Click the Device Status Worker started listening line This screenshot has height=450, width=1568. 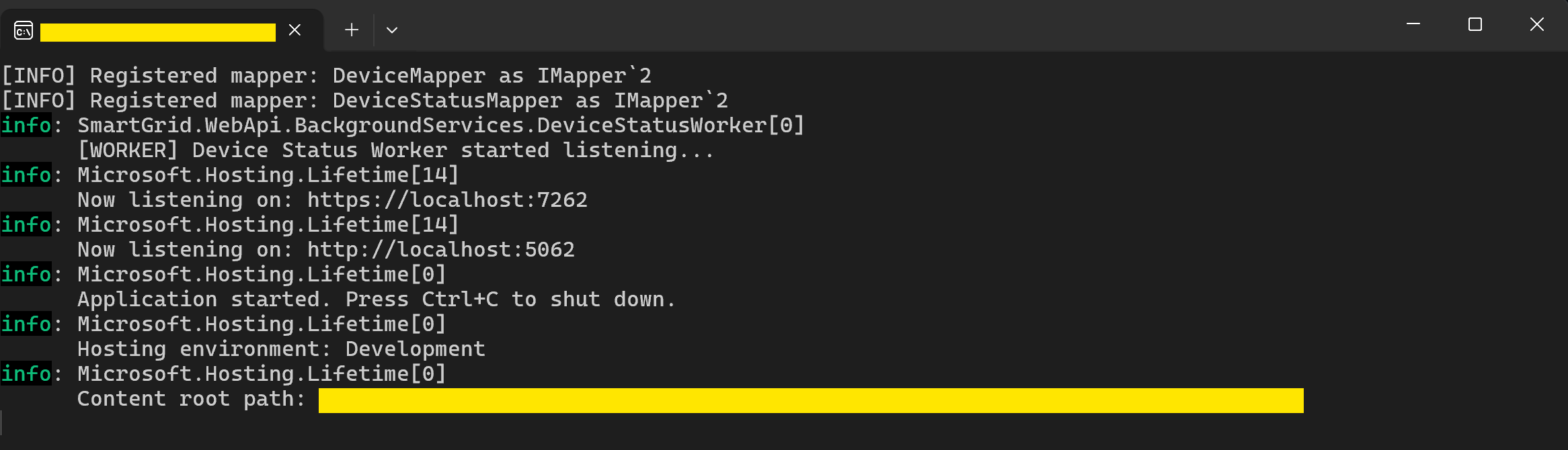pos(395,150)
